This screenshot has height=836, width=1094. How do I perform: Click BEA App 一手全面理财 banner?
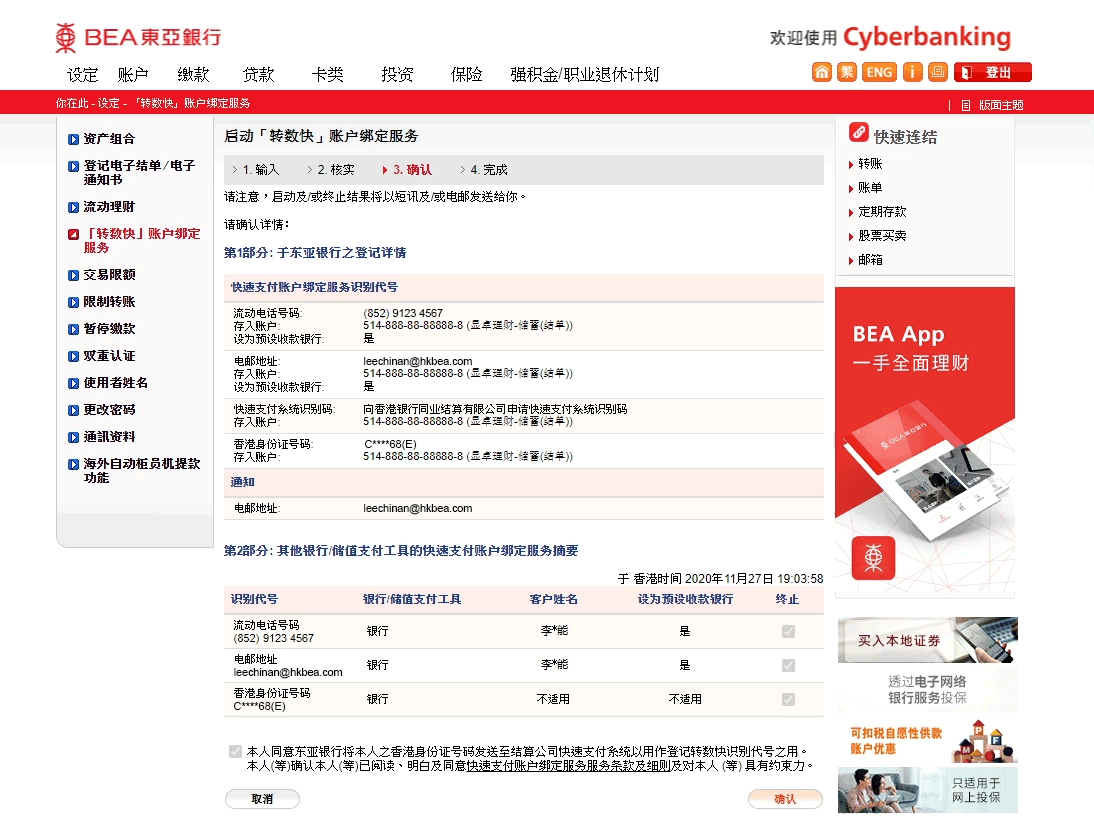(925, 442)
